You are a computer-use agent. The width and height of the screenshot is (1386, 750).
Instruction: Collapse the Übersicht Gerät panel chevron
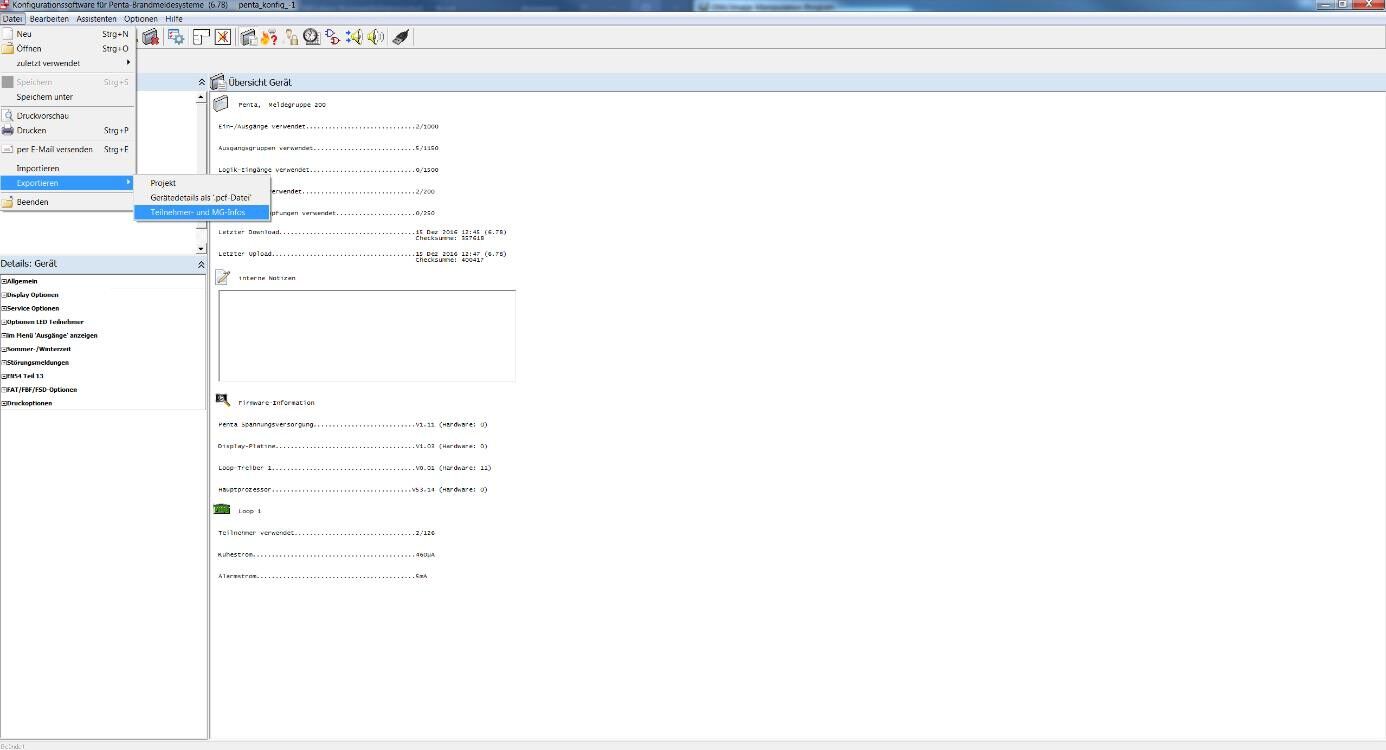click(x=201, y=82)
